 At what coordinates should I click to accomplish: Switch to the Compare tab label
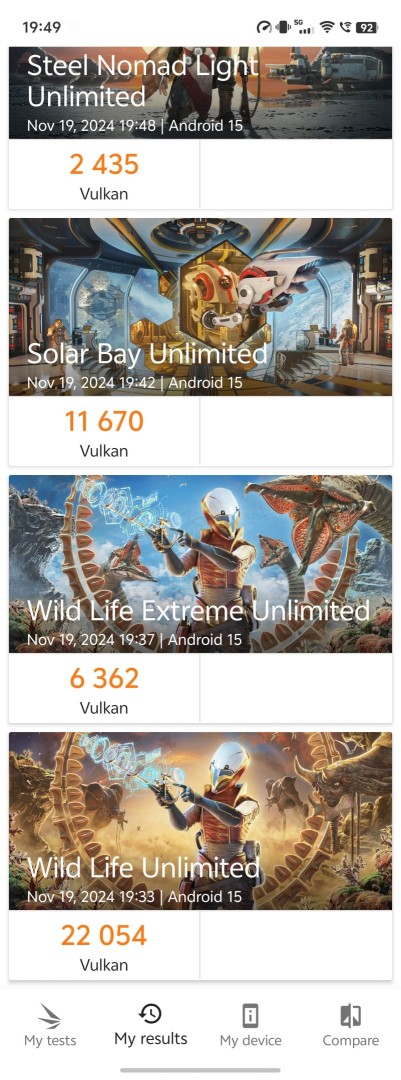click(351, 1040)
